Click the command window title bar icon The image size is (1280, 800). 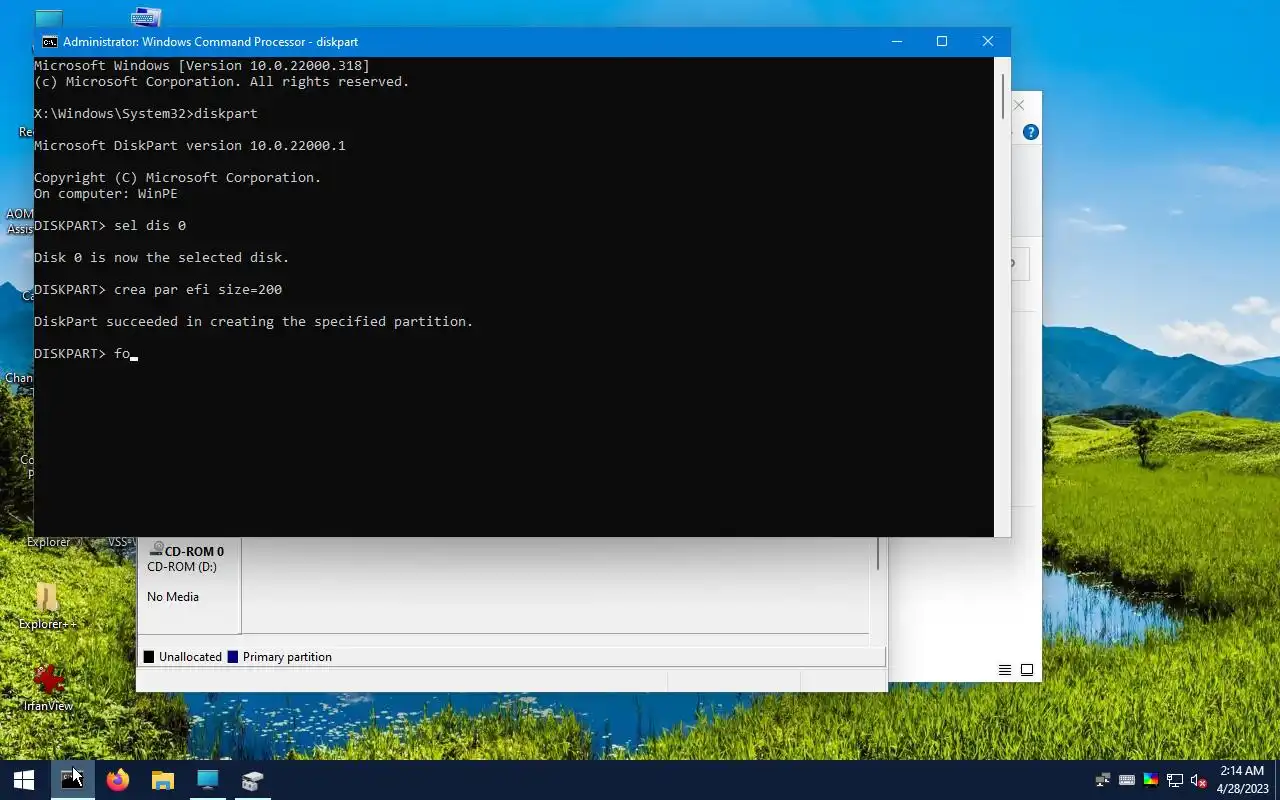pyautogui.click(x=49, y=41)
